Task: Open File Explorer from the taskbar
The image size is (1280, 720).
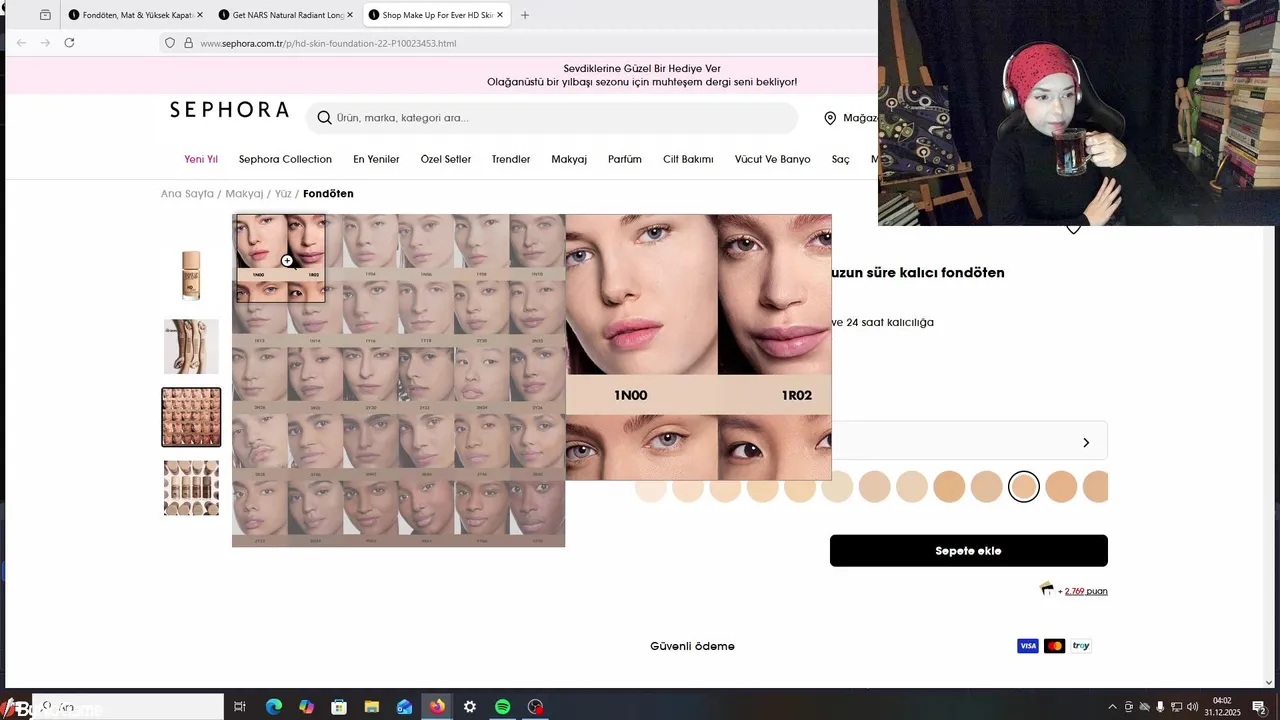Action: click(371, 707)
